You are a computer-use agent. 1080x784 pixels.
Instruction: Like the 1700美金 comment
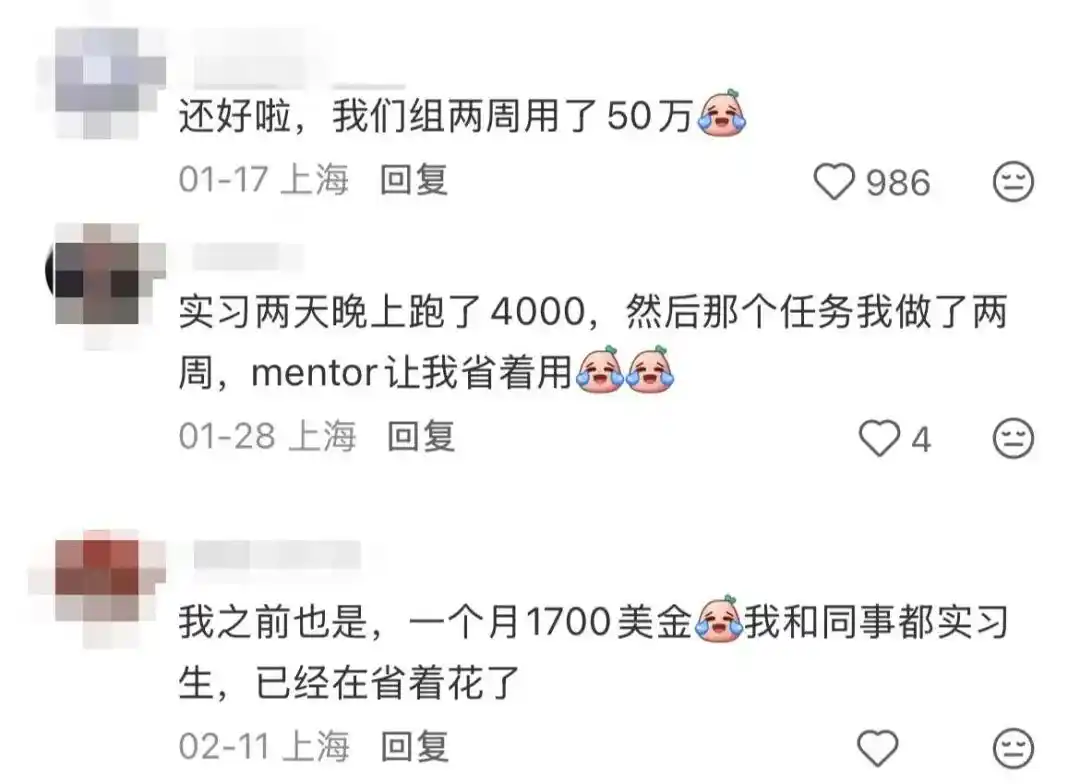[878, 747]
